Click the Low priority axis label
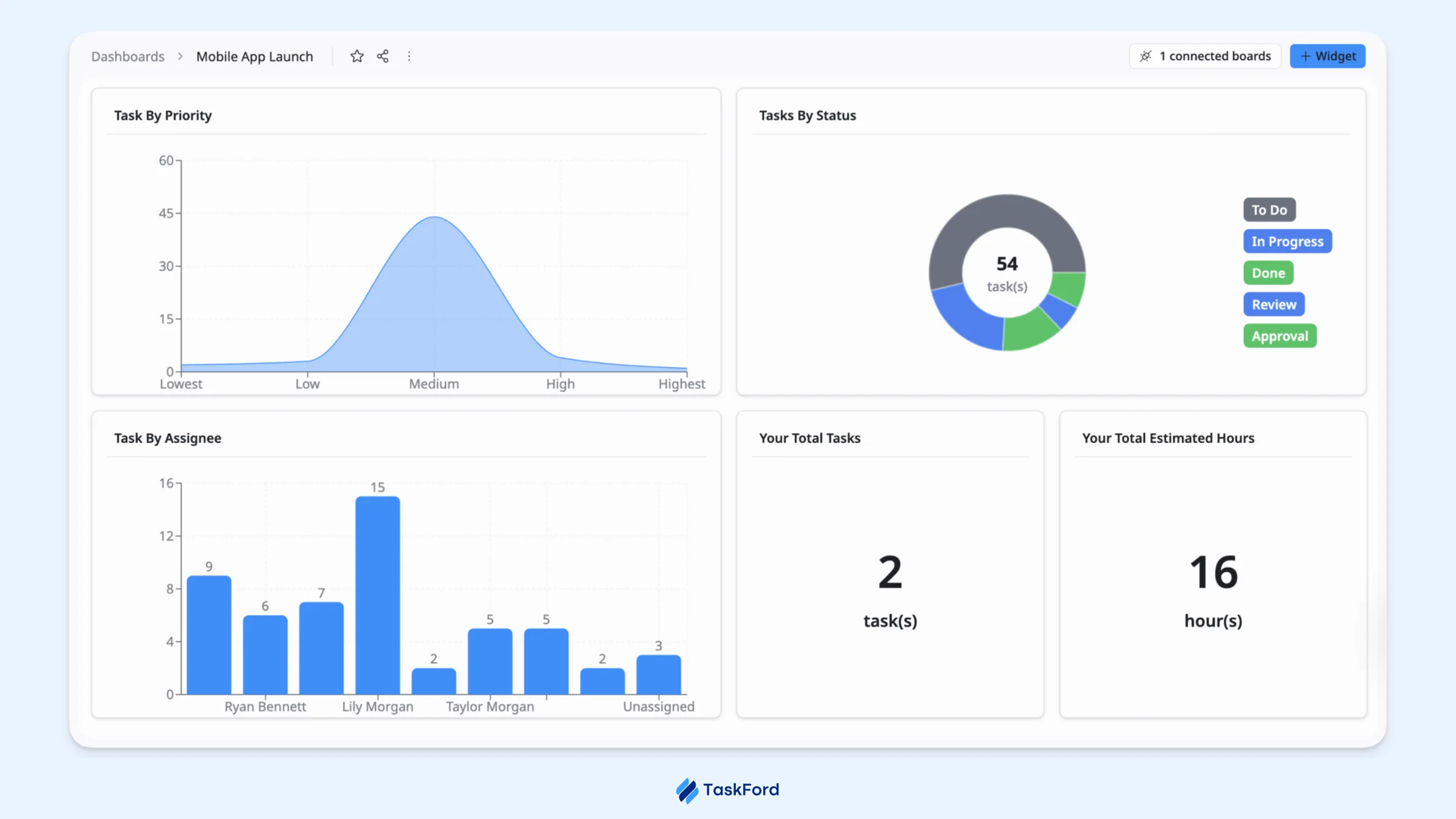Viewport: 1456px width, 819px height. coord(308,384)
